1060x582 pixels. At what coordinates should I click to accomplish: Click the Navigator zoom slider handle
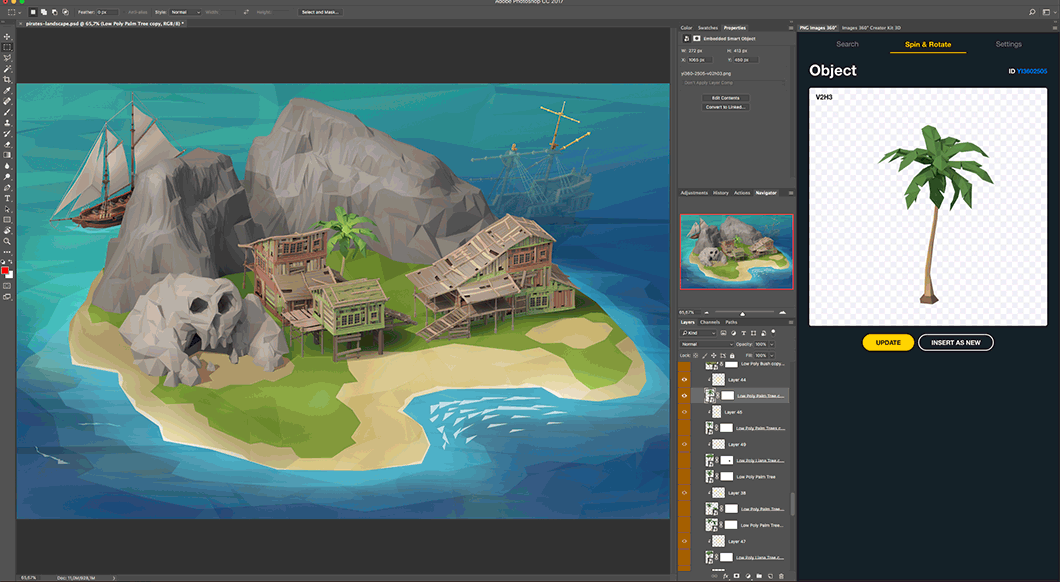[x=742, y=313]
